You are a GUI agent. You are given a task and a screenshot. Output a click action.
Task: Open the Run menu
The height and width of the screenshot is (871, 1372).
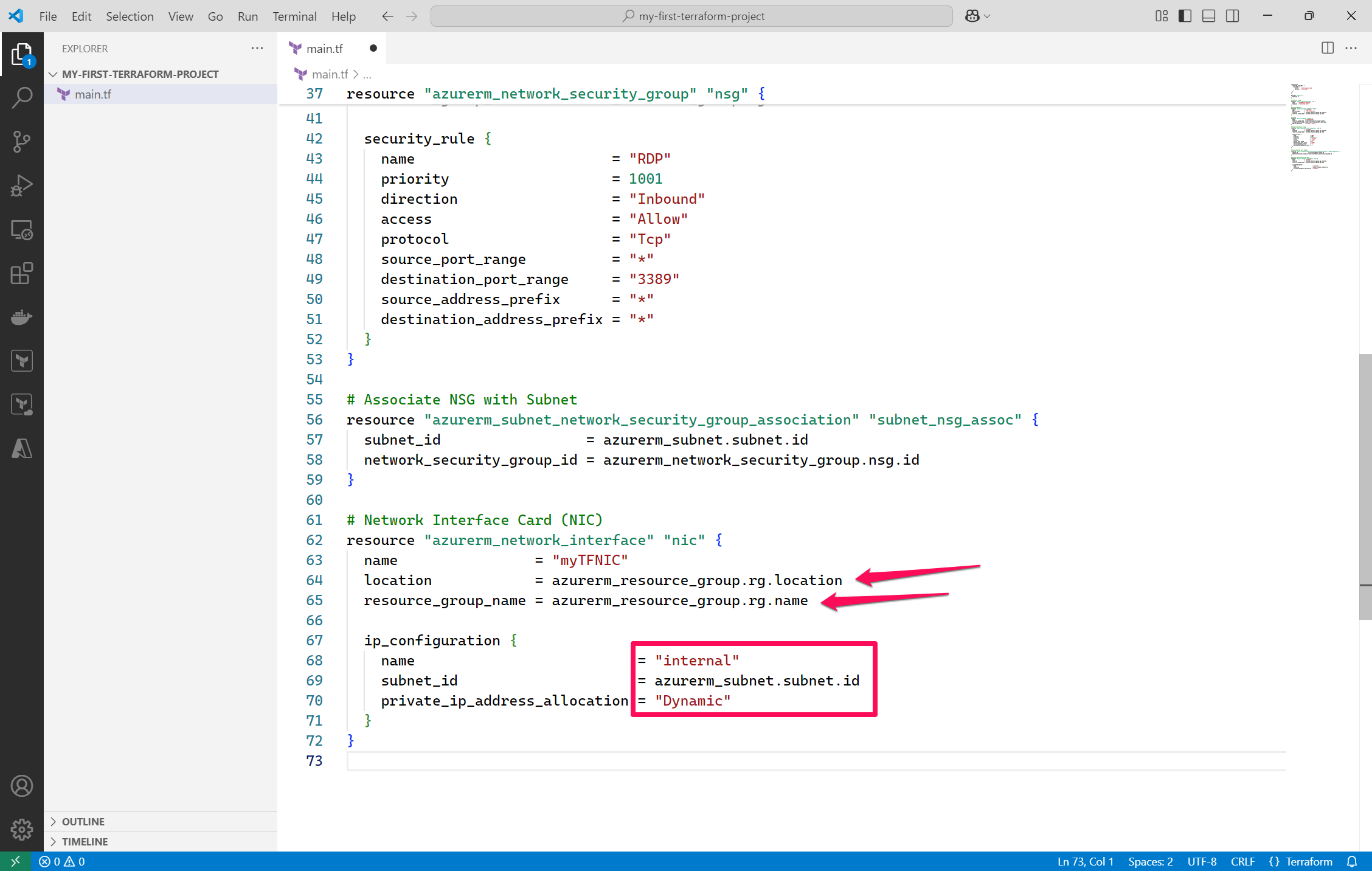tap(248, 16)
